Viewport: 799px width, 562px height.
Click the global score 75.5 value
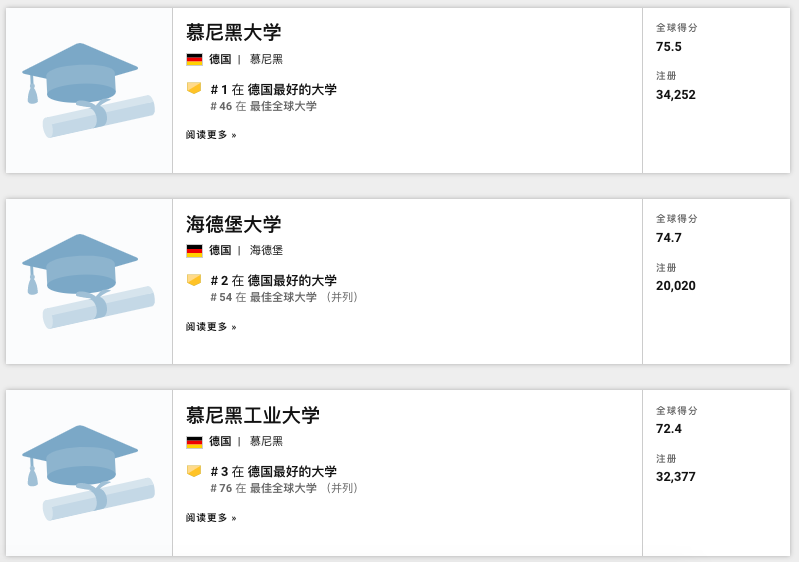669,47
